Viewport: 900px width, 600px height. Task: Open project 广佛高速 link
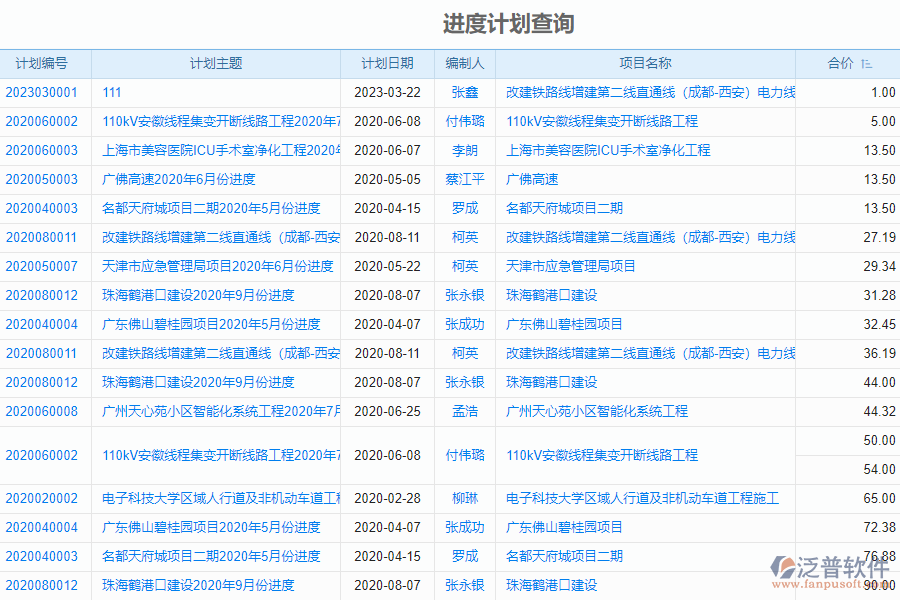click(x=534, y=179)
